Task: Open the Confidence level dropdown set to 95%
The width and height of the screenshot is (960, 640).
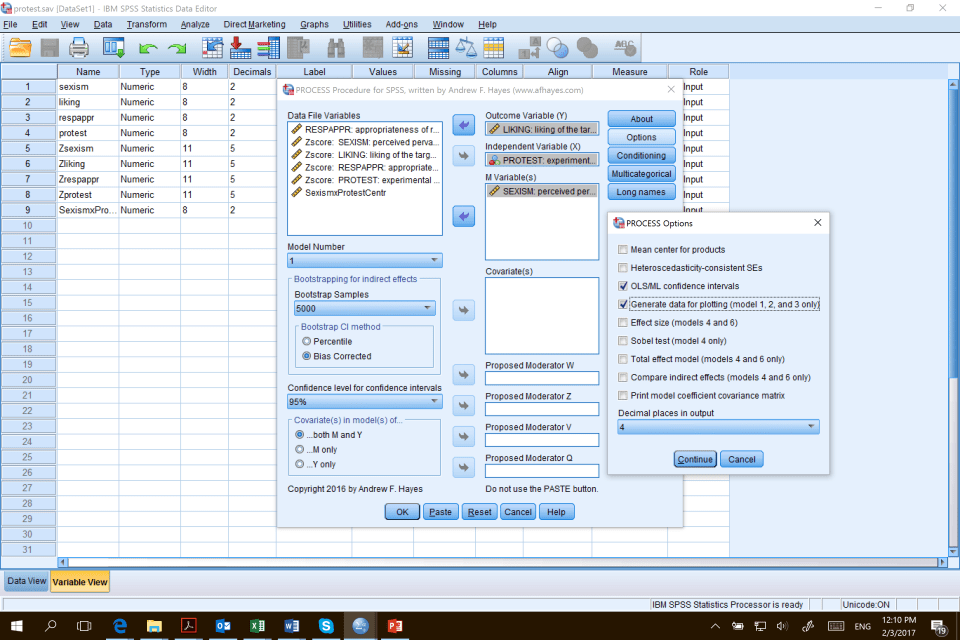Action: pos(364,400)
